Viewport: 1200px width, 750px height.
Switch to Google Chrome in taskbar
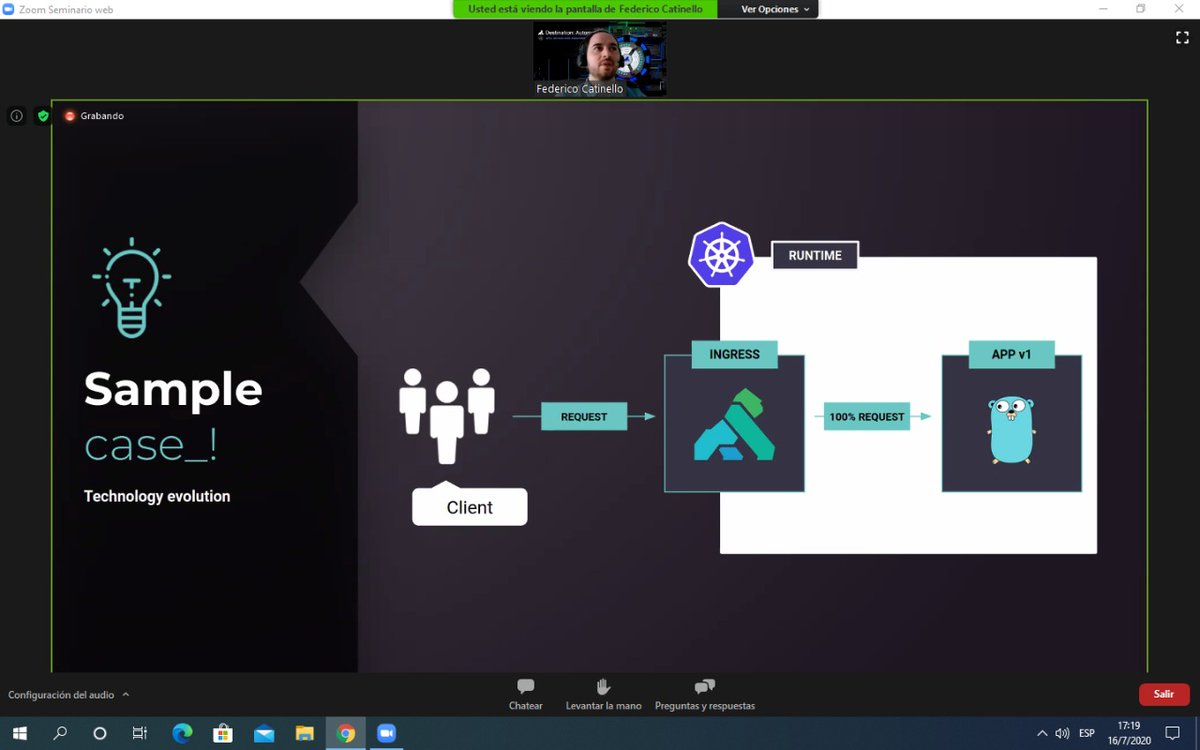coord(346,733)
